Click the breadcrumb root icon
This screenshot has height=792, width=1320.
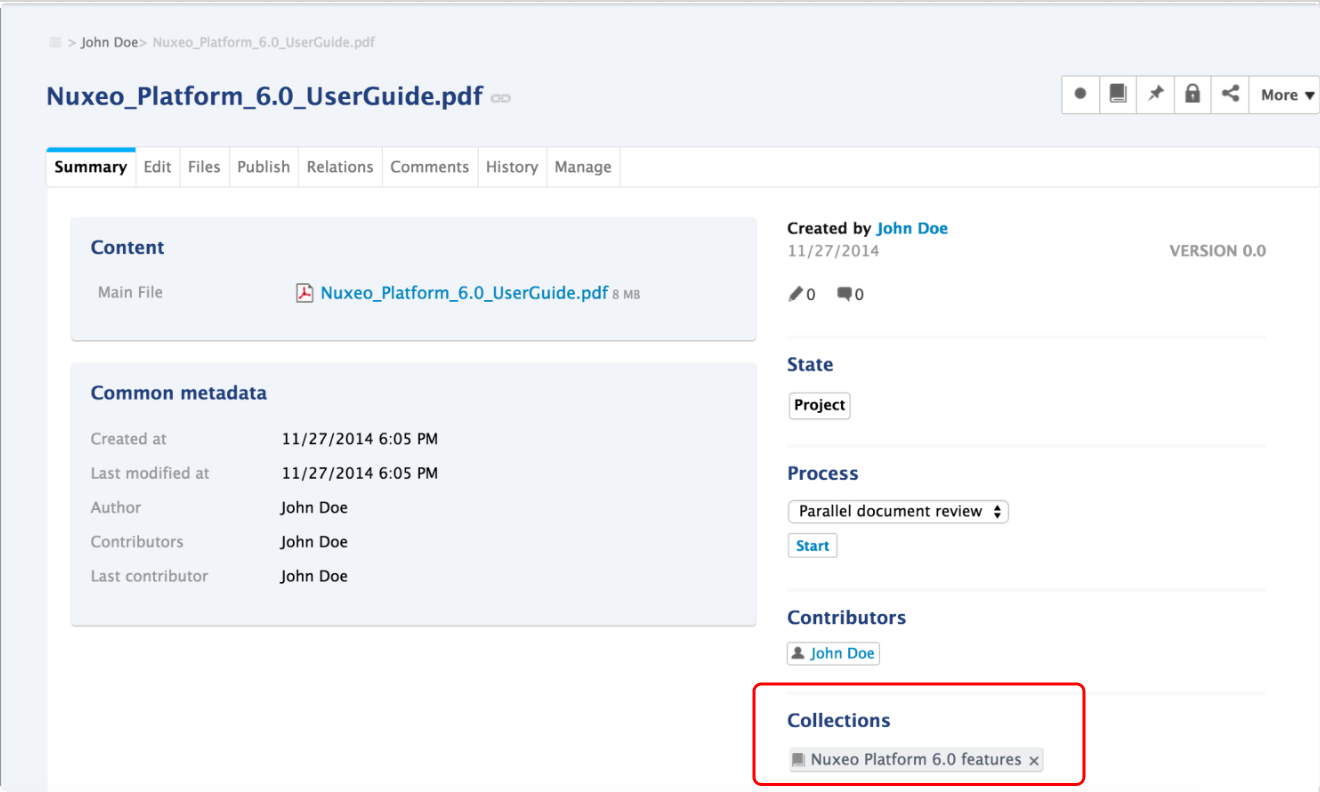[56, 42]
